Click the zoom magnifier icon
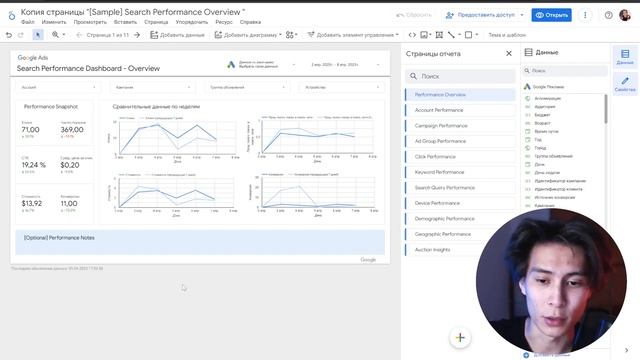The image size is (640, 360). click(55, 35)
